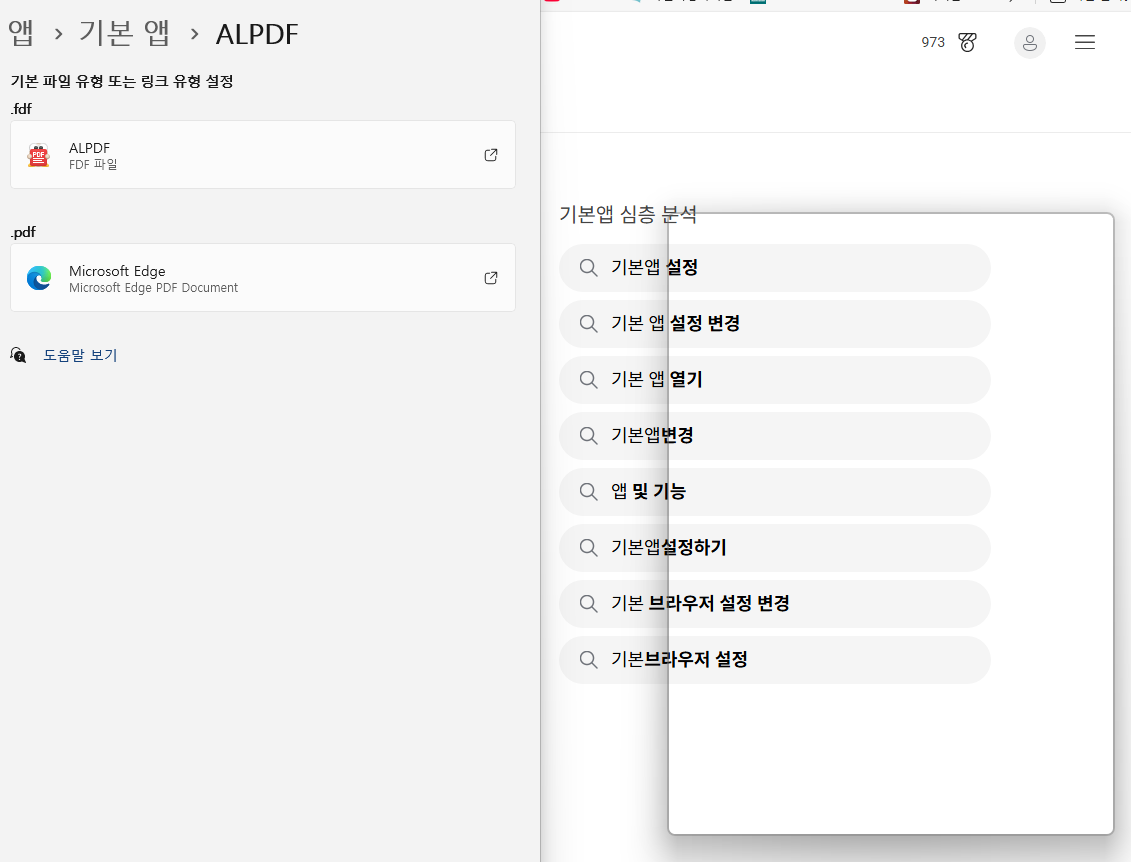
Task: Click the Microsoft Edge logo icon under .pdf
Action: pos(39,278)
